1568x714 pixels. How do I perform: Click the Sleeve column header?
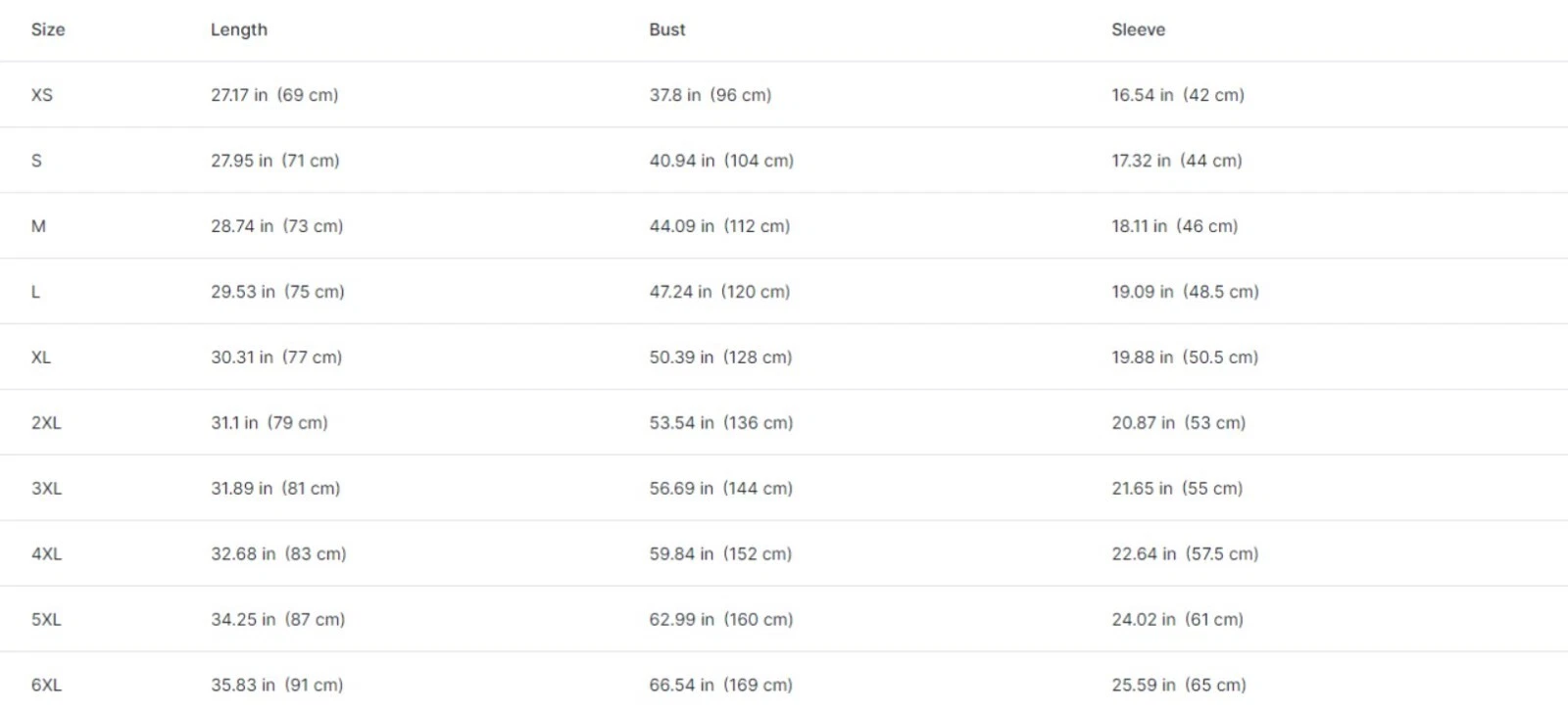pos(1138,29)
